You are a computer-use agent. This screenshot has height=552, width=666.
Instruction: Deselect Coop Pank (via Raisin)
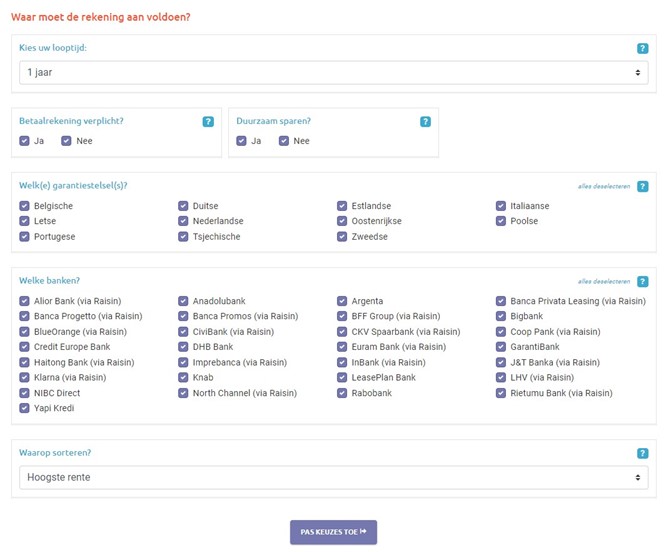pyautogui.click(x=501, y=332)
